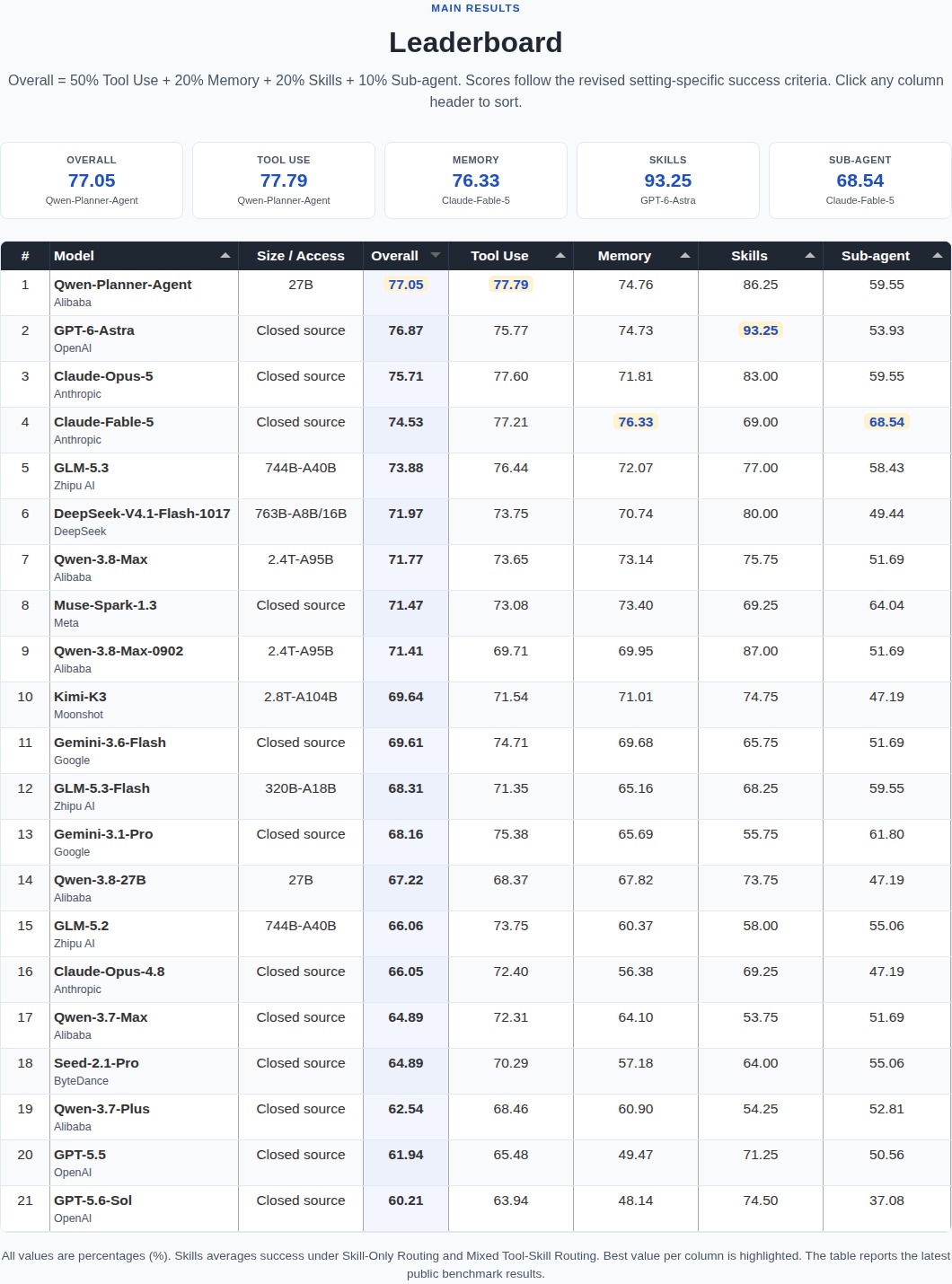952x1284 pixels.
Task: Select the DeepSeek-V4.1-Flash-1017 model name
Action: tap(142, 514)
